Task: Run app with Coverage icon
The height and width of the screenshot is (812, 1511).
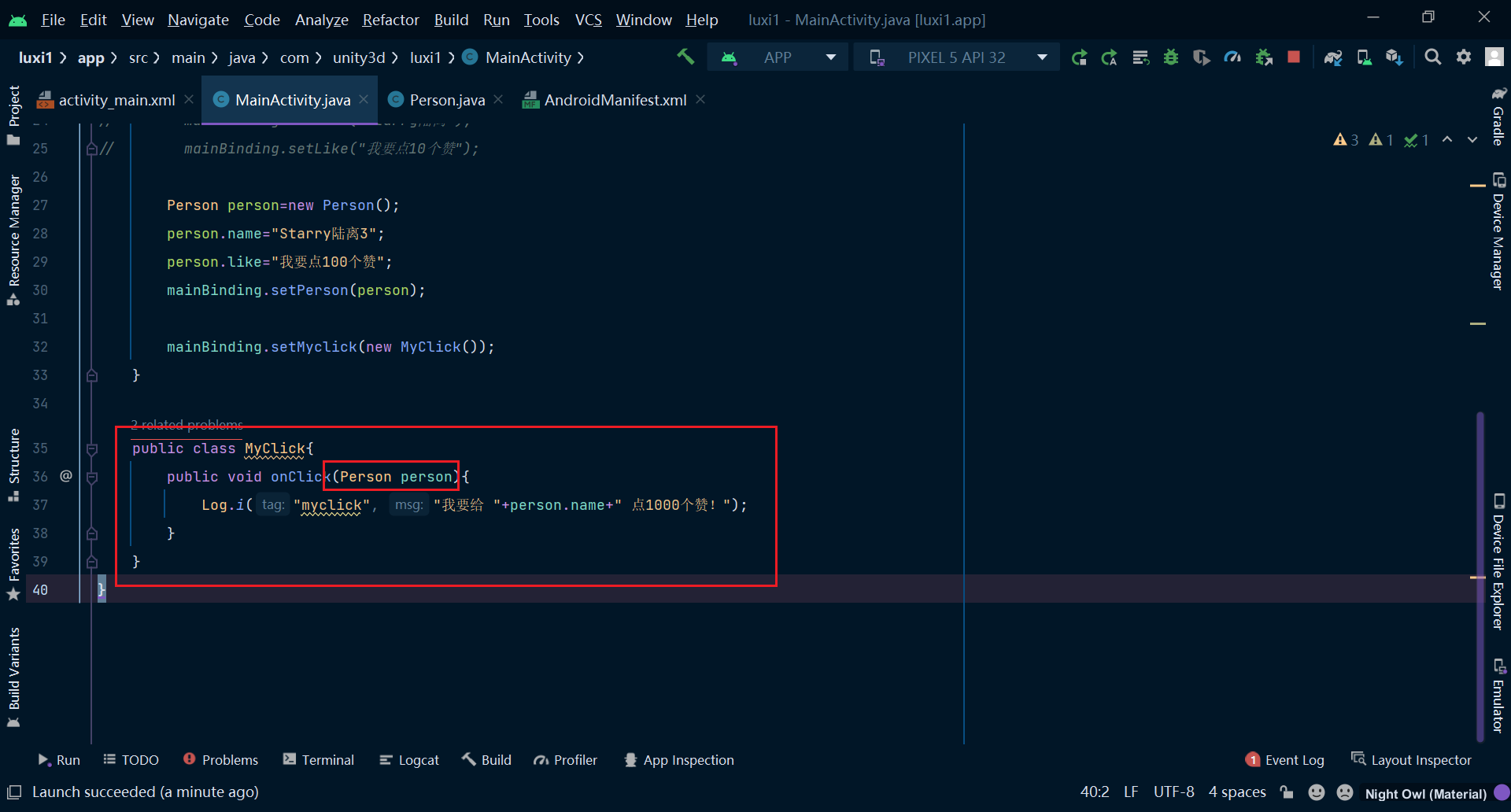Action: pyautogui.click(x=1201, y=57)
